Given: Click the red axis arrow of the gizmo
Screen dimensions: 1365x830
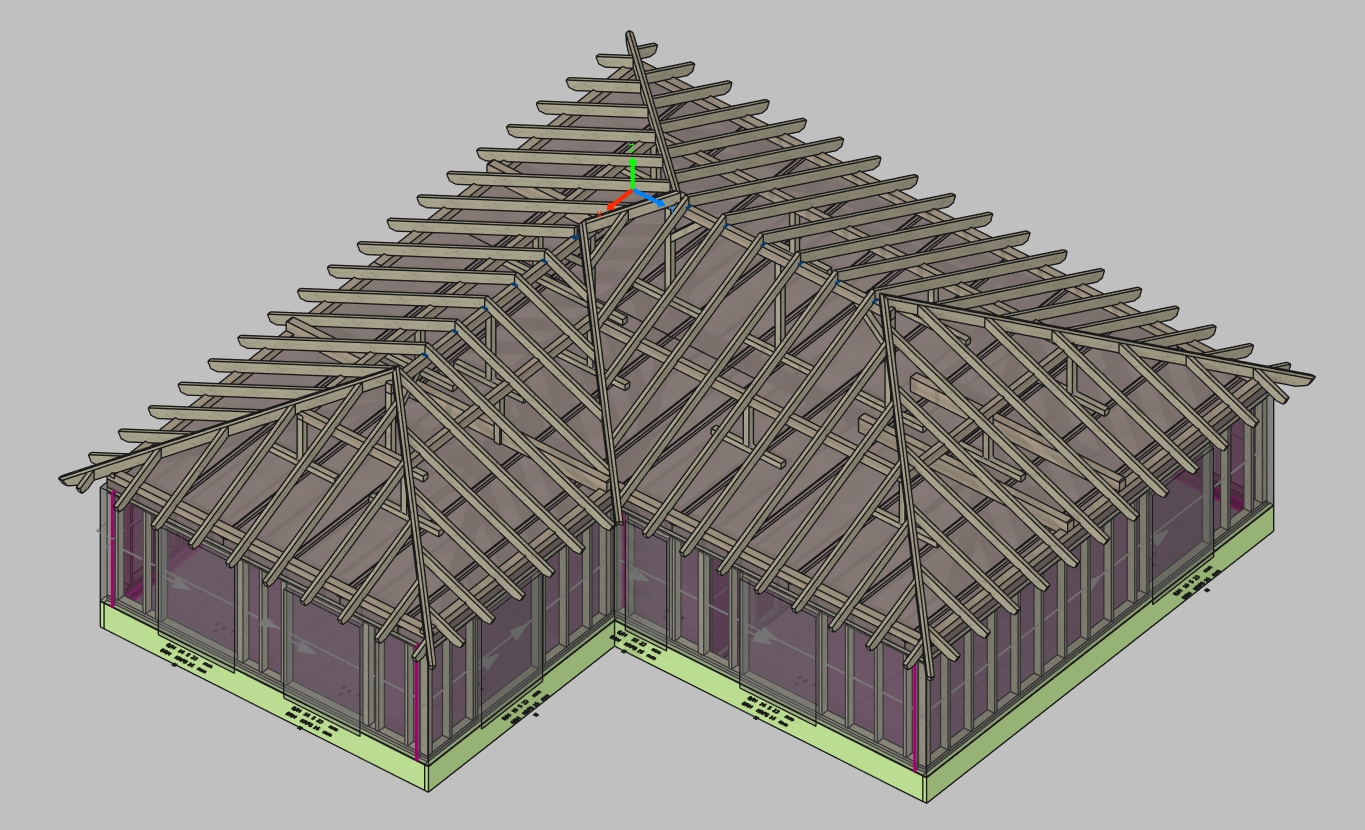Looking at the screenshot, I should (x=614, y=202).
